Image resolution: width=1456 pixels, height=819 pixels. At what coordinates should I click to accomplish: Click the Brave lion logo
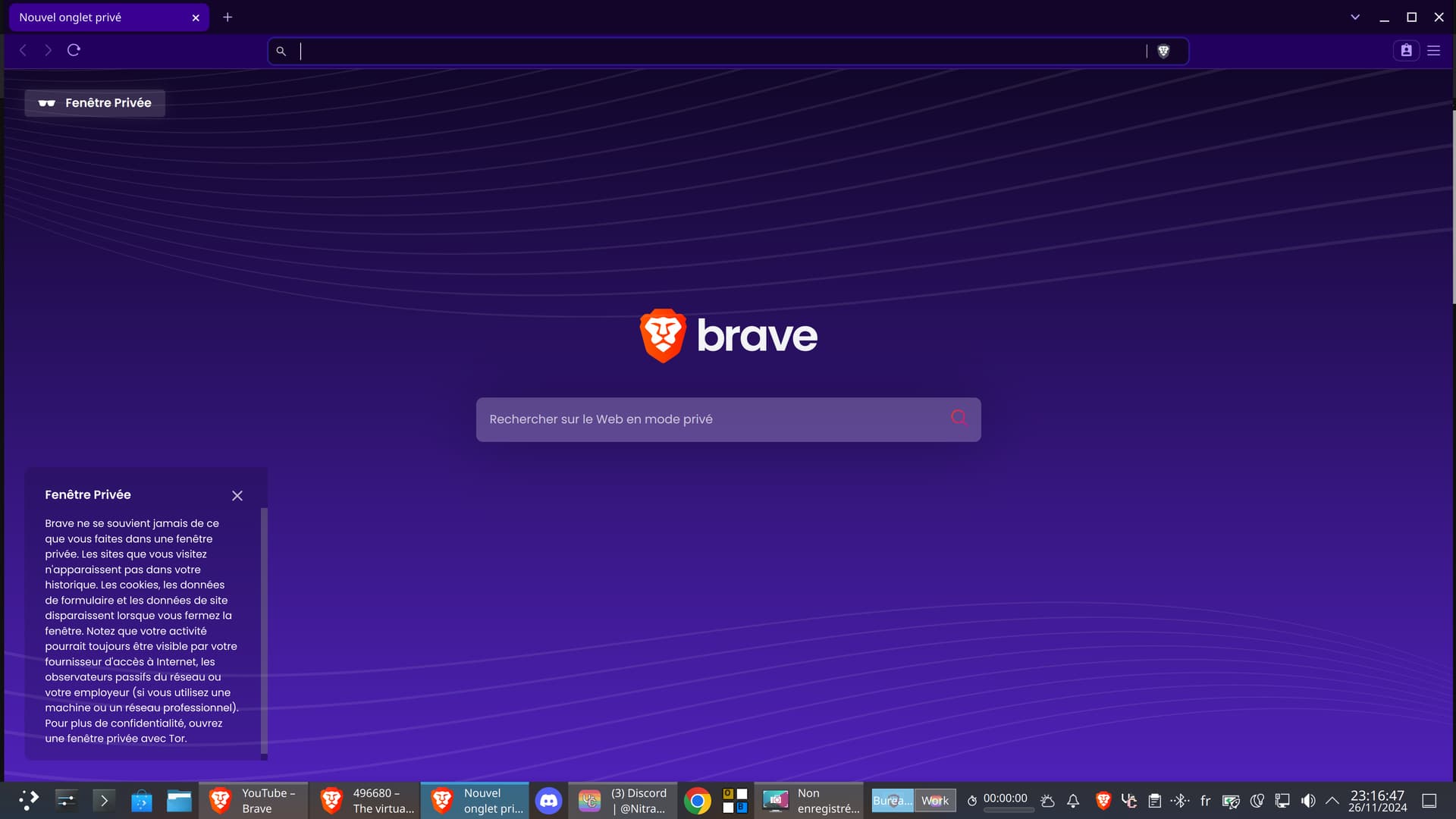(x=663, y=335)
